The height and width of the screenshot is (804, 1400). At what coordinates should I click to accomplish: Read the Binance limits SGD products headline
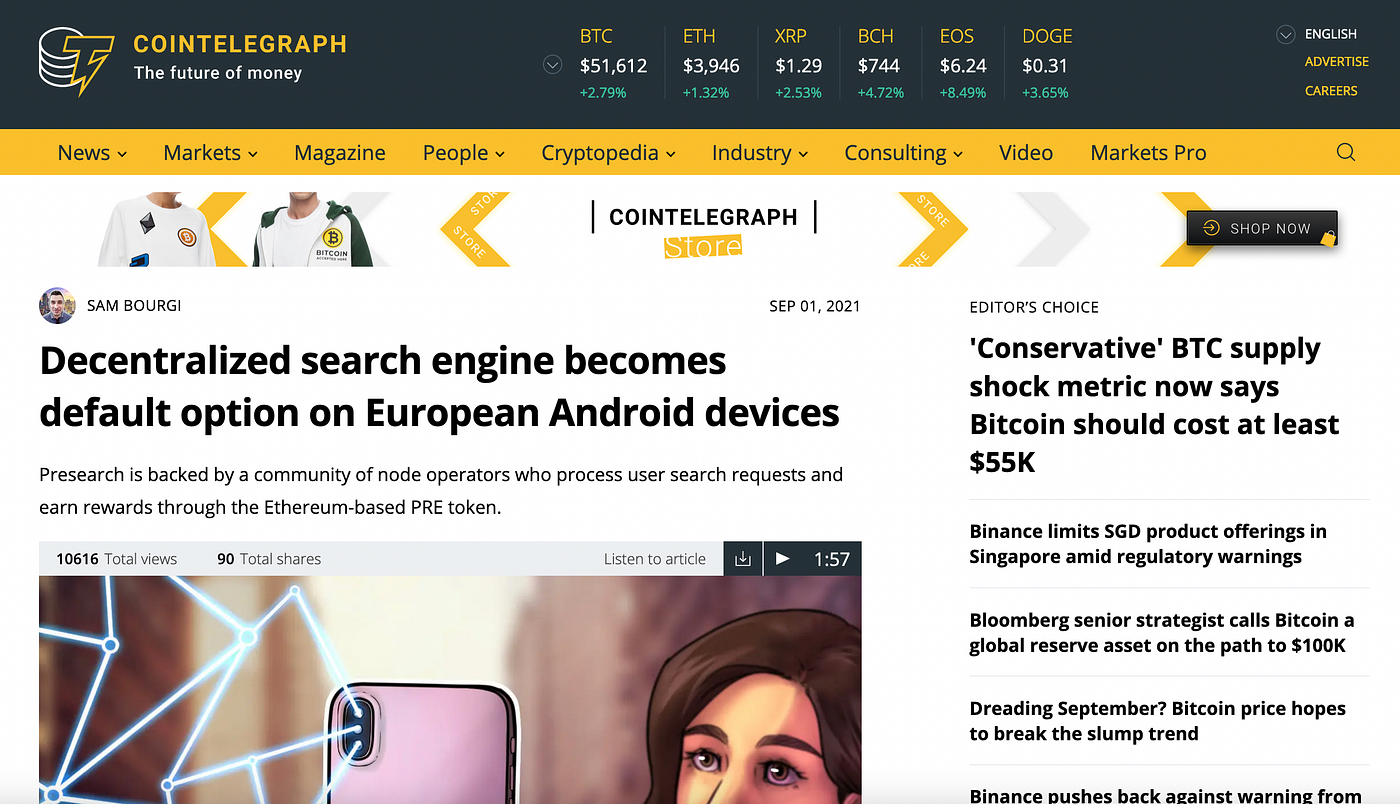point(1148,544)
